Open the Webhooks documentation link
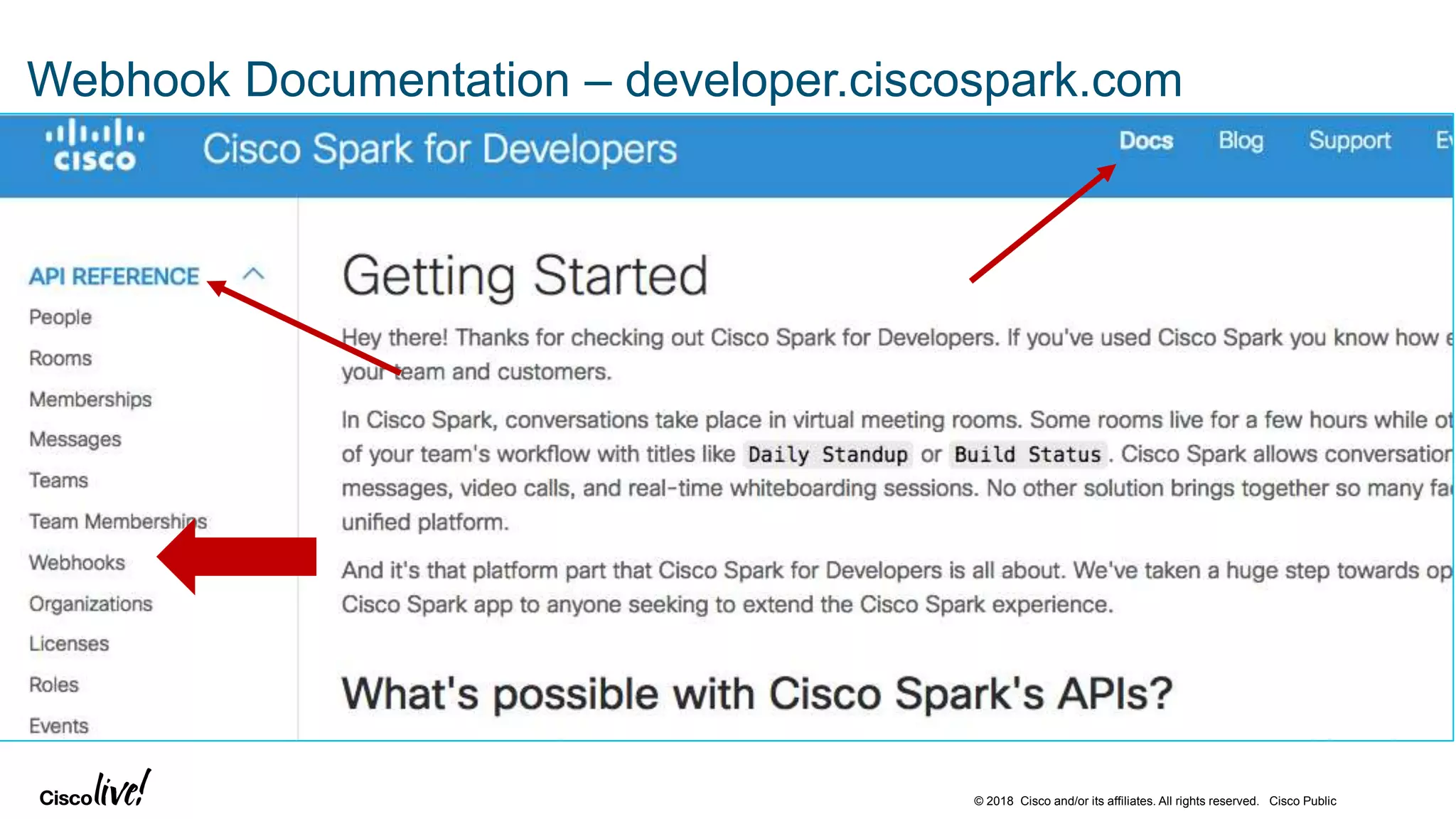This screenshot has height=819, width=1456. click(x=77, y=563)
